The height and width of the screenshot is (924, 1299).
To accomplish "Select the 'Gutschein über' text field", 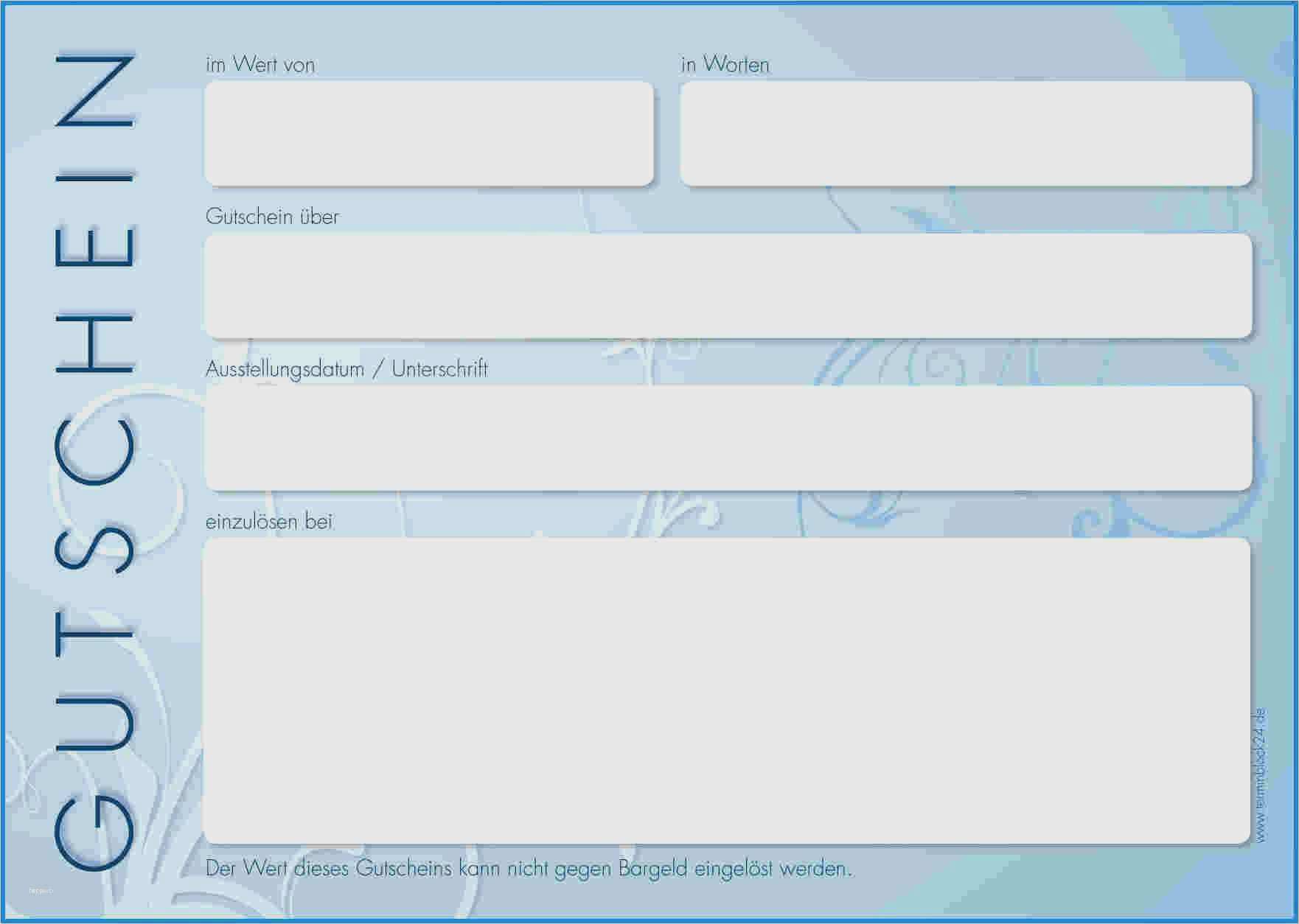I will coord(728,286).
